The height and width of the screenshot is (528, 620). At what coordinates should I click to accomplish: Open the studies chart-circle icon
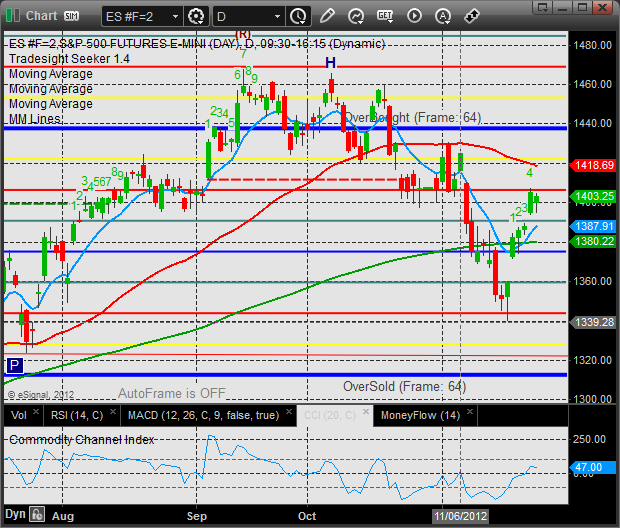(356, 16)
